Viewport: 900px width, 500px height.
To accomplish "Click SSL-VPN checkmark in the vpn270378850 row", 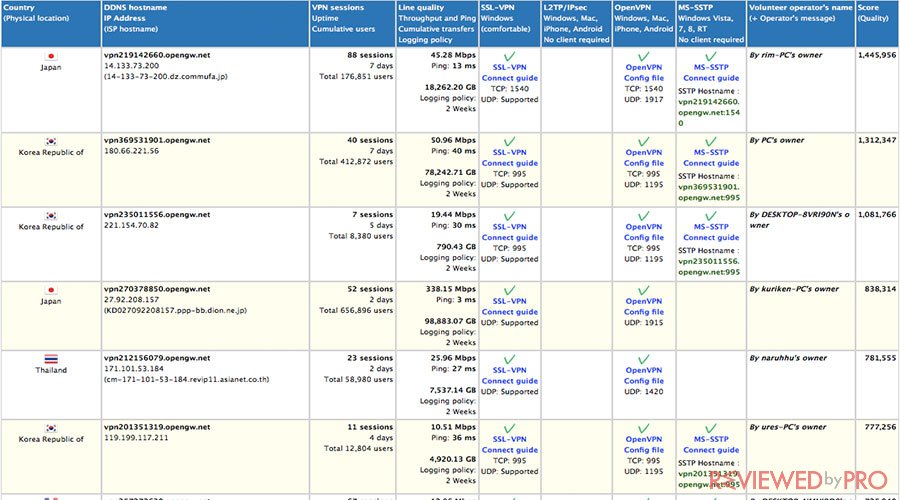I will pyautogui.click(x=509, y=290).
